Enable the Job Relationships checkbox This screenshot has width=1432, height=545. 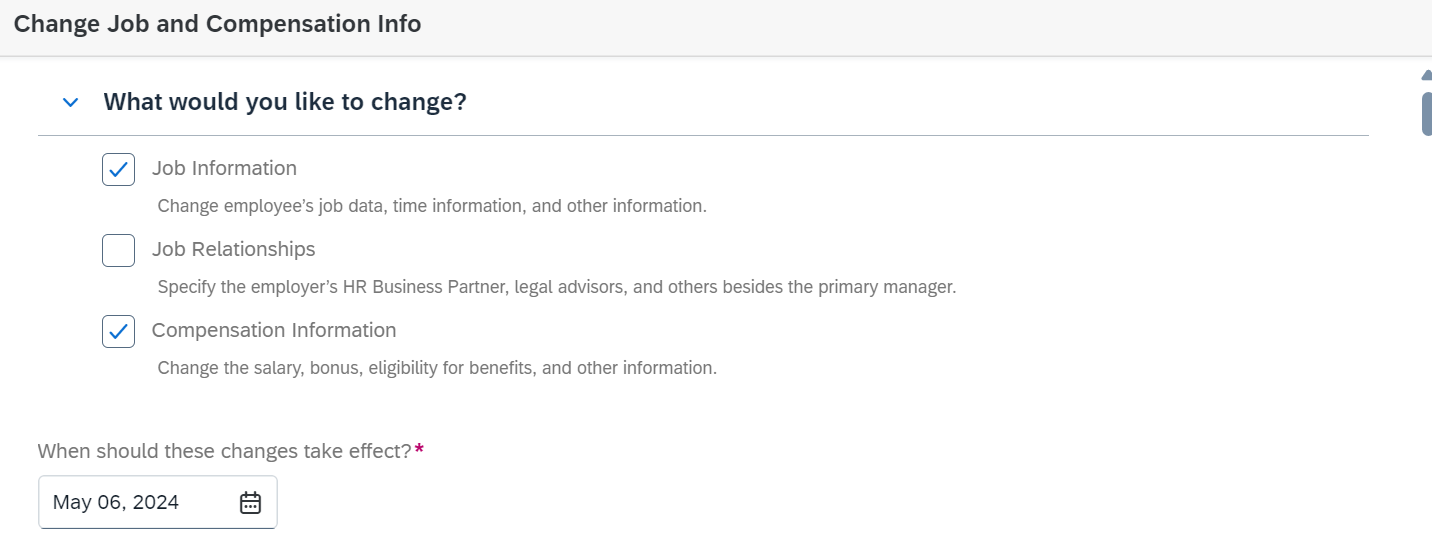pyautogui.click(x=118, y=250)
